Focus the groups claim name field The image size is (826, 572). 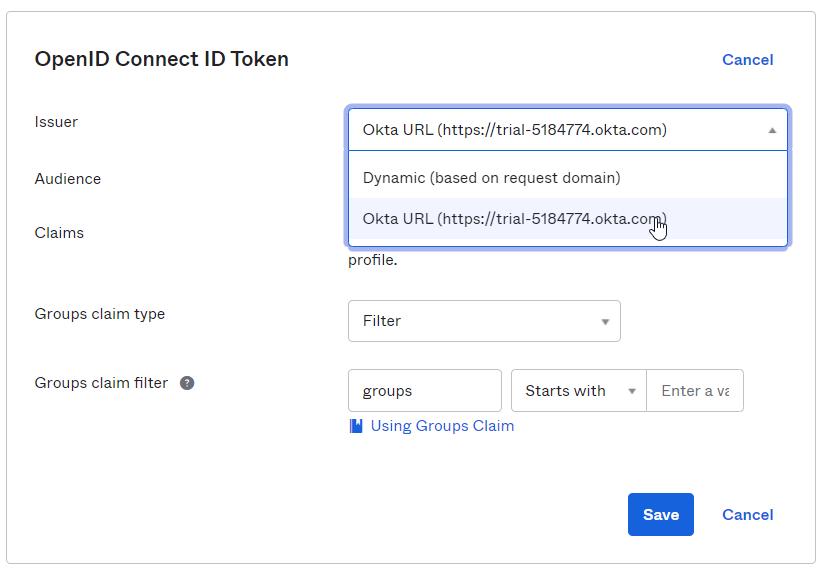pyautogui.click(x=425, y=390)
